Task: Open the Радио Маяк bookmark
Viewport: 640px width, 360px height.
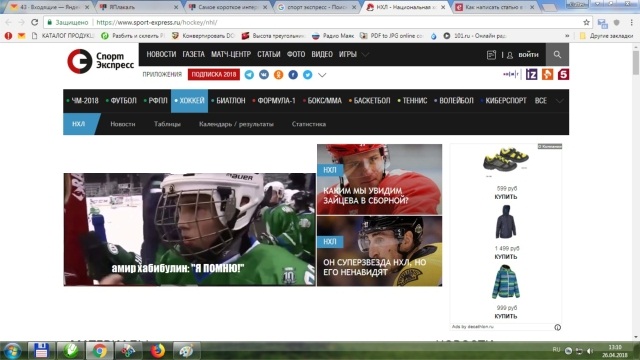Action: (x=333, y=36)
